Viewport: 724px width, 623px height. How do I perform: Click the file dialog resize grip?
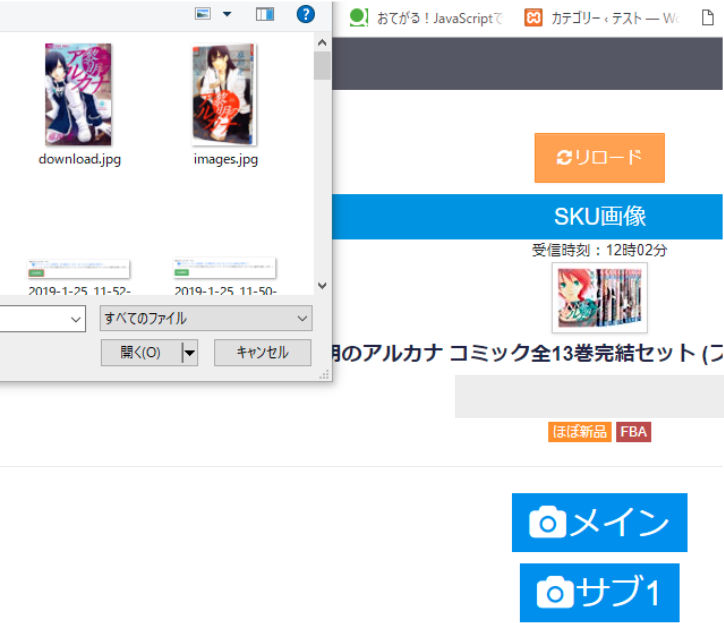point(325,375)
